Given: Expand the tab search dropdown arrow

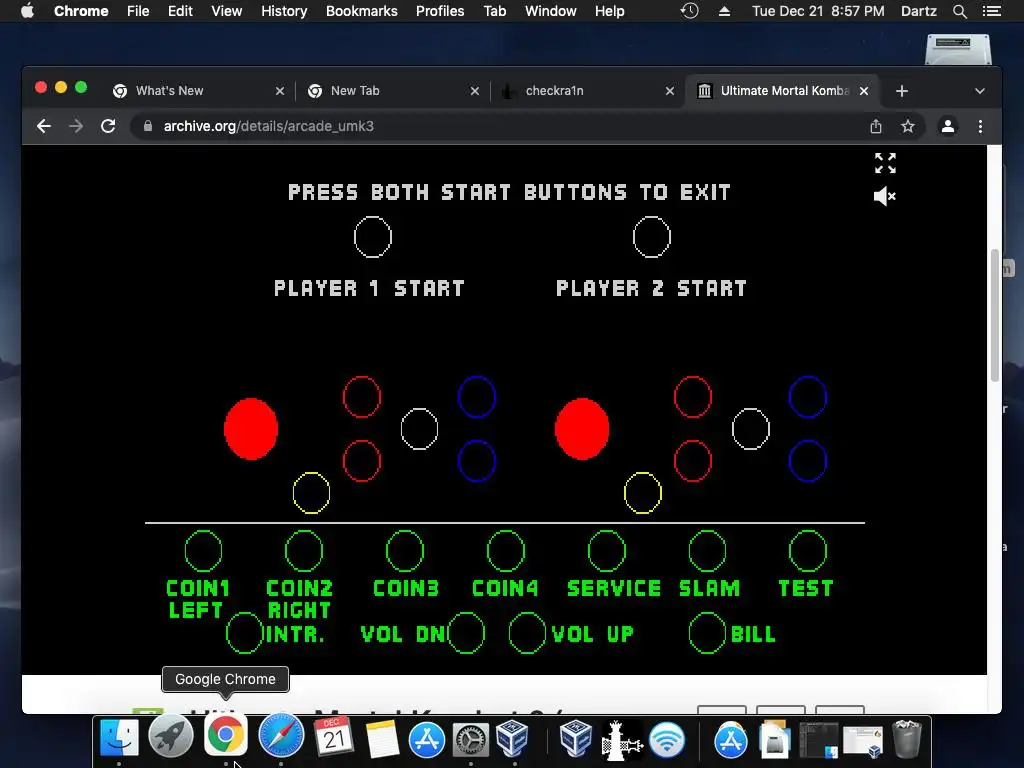Looking at the screenshot, I should pyautogui.click(x=980, y=91).
